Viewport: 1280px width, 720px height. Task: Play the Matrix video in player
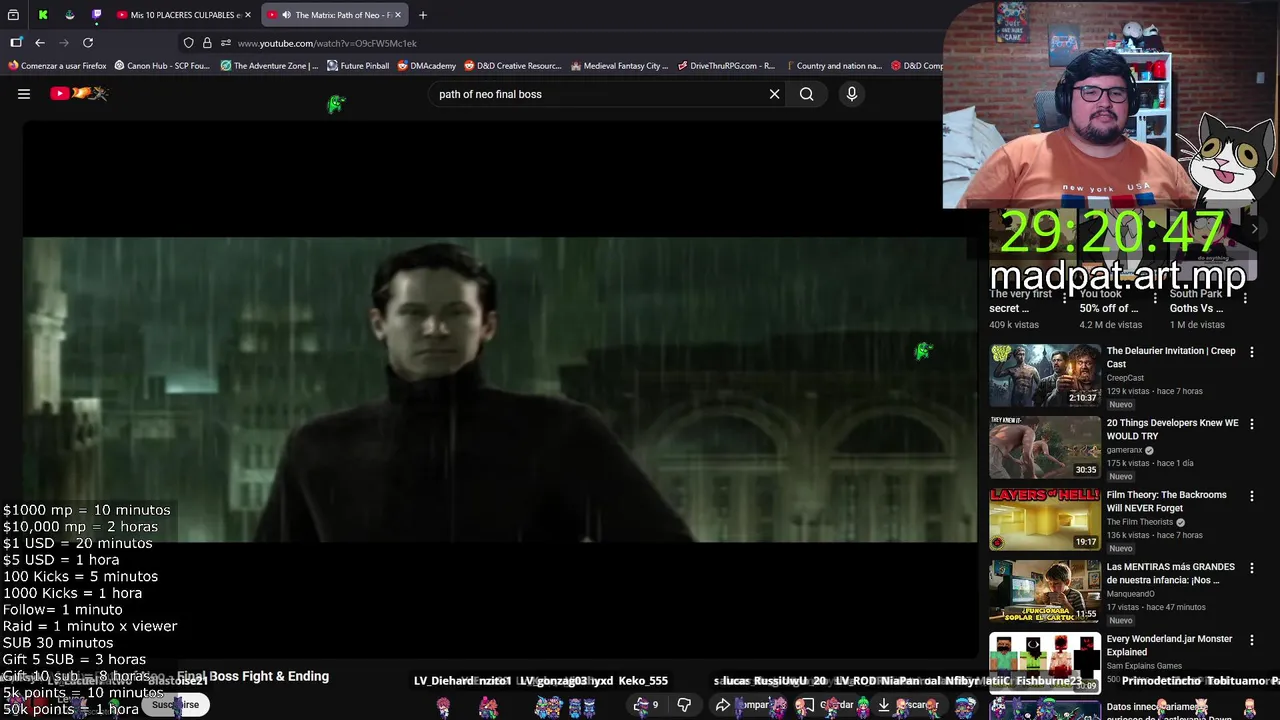[500, 389]
